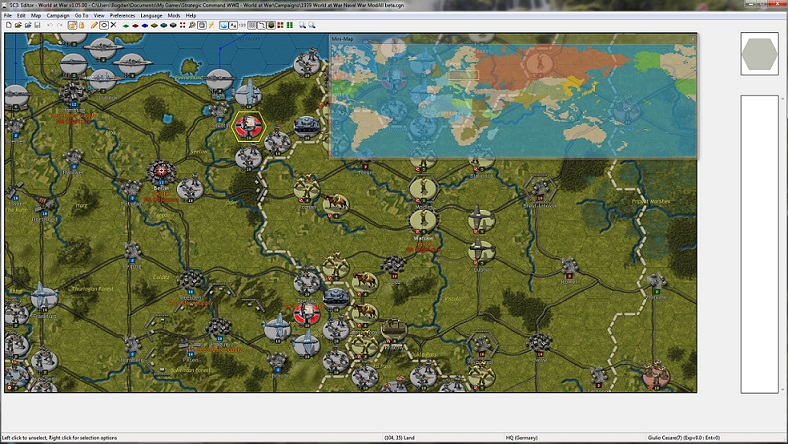This screenshot has width=788, height=444.
Task: Click the lightning bolt icon
Action: (x=211, y=25)
